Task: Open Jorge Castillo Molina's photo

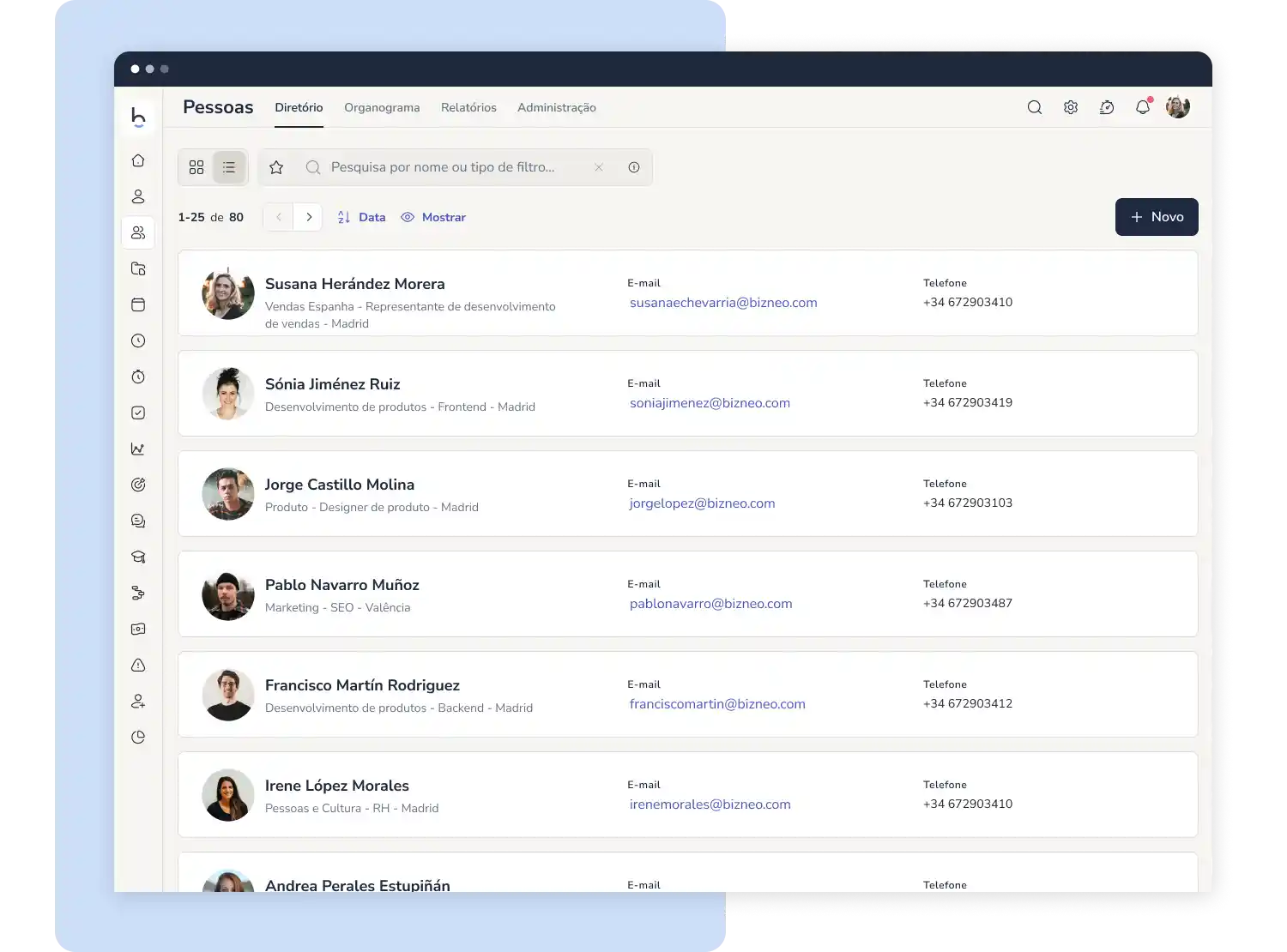Action: click(x=228, y=494)
